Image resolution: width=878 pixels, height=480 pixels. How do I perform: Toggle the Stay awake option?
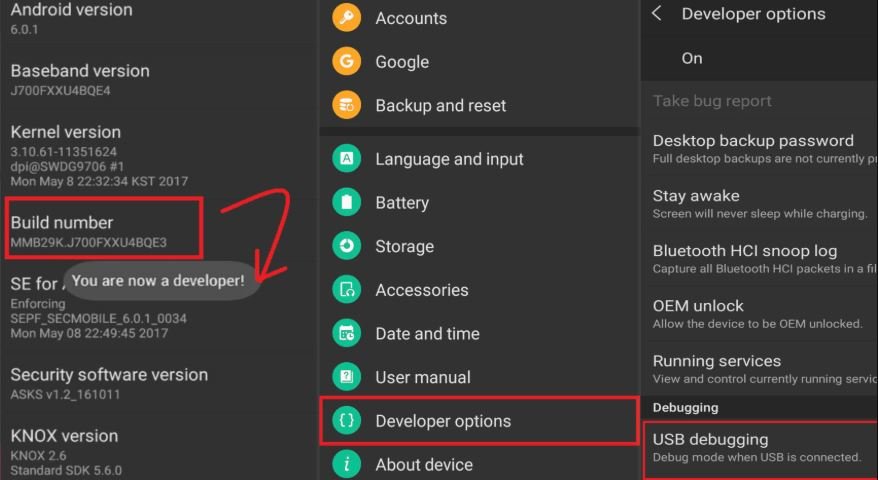pos(759,203)
